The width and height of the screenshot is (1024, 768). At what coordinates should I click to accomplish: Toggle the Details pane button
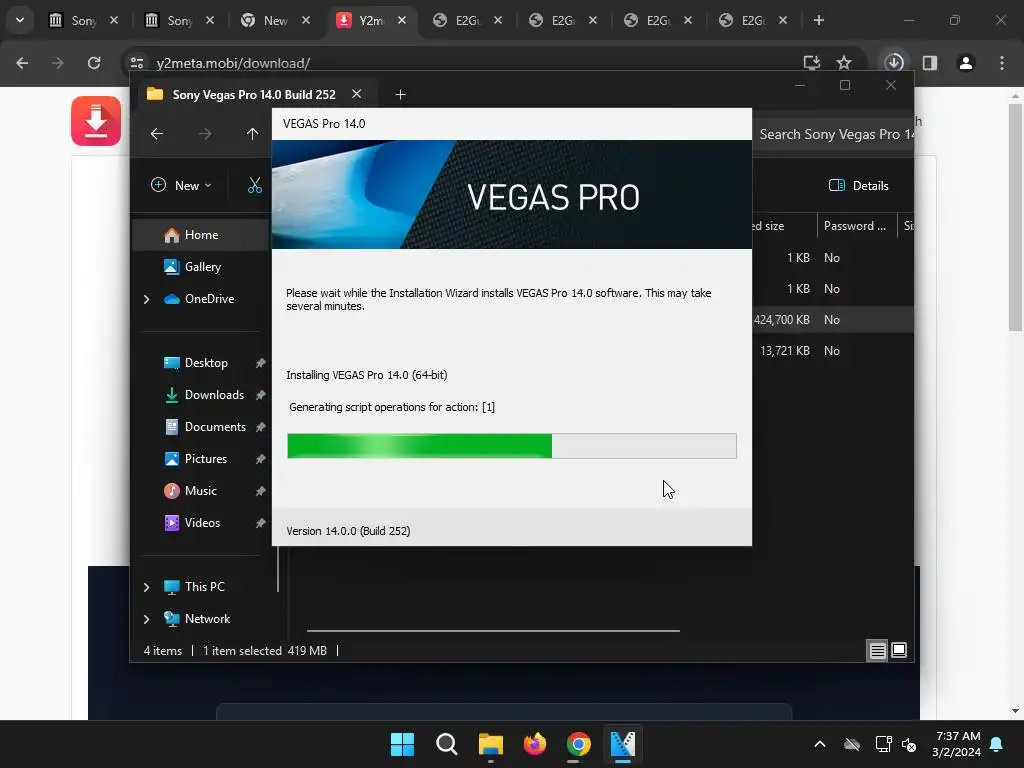(x=859, y=185)
